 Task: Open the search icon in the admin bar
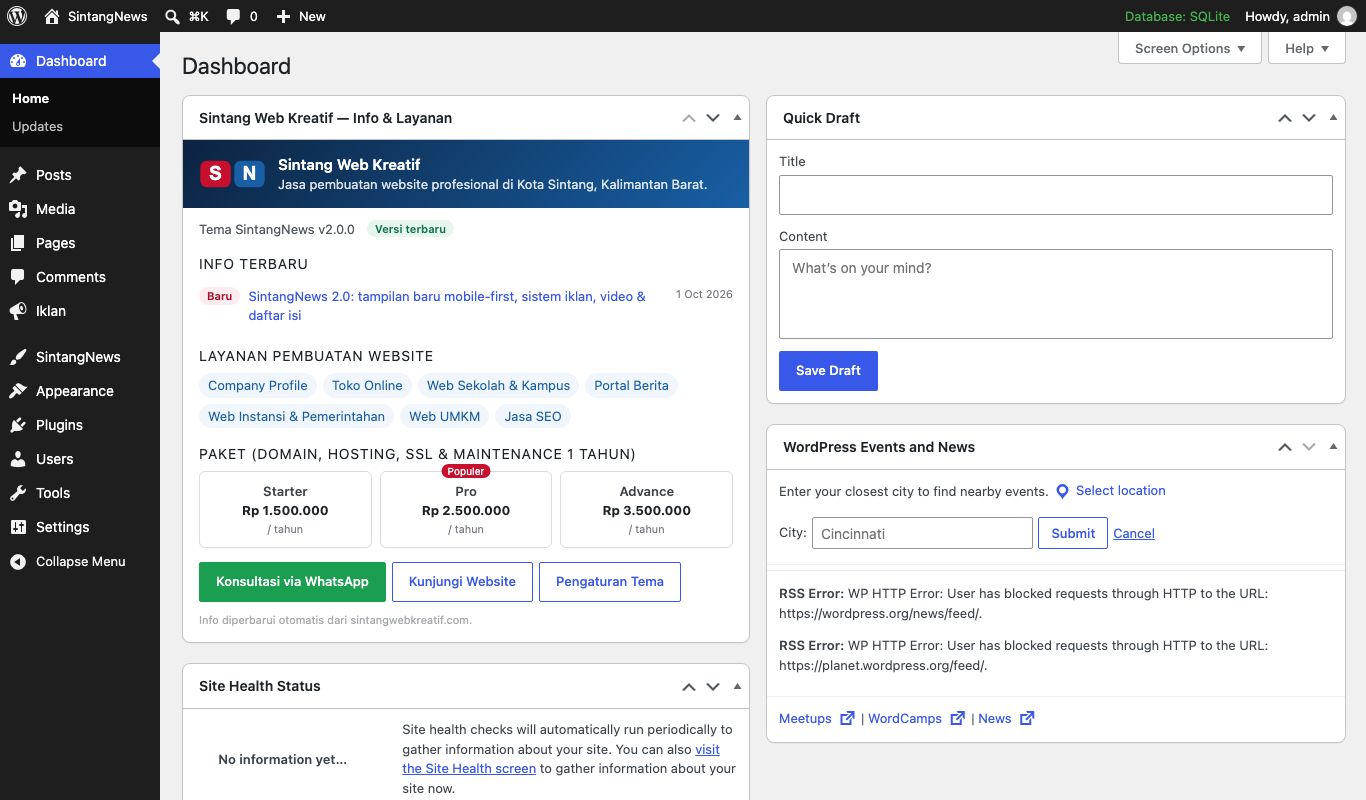173,16
